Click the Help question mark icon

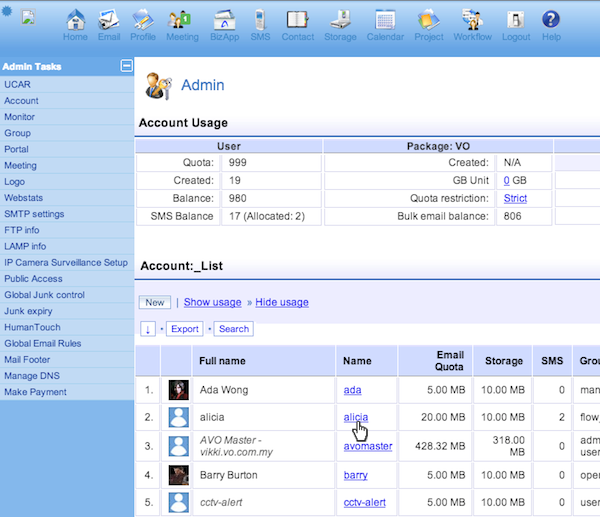551,20
